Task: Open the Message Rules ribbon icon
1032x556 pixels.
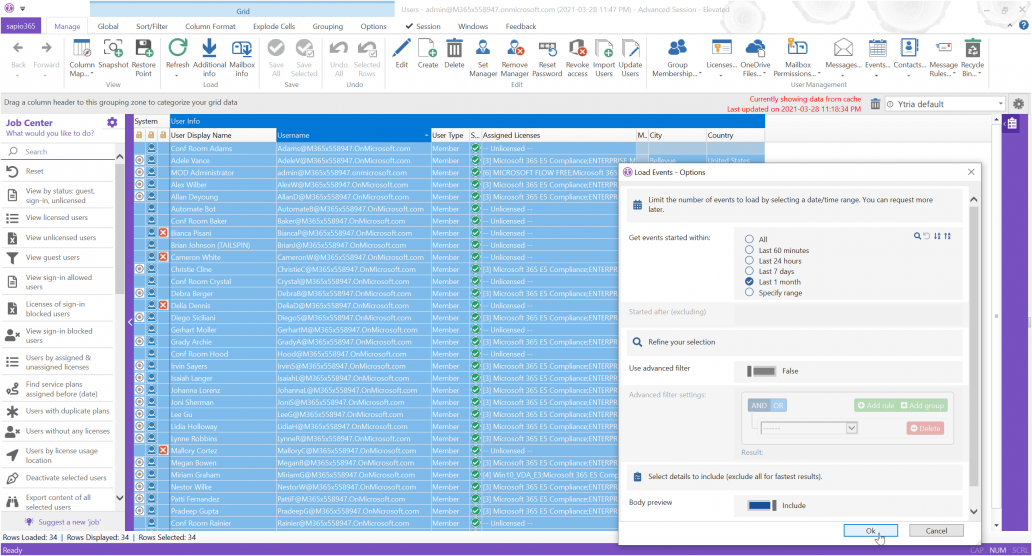Action: 943,49
